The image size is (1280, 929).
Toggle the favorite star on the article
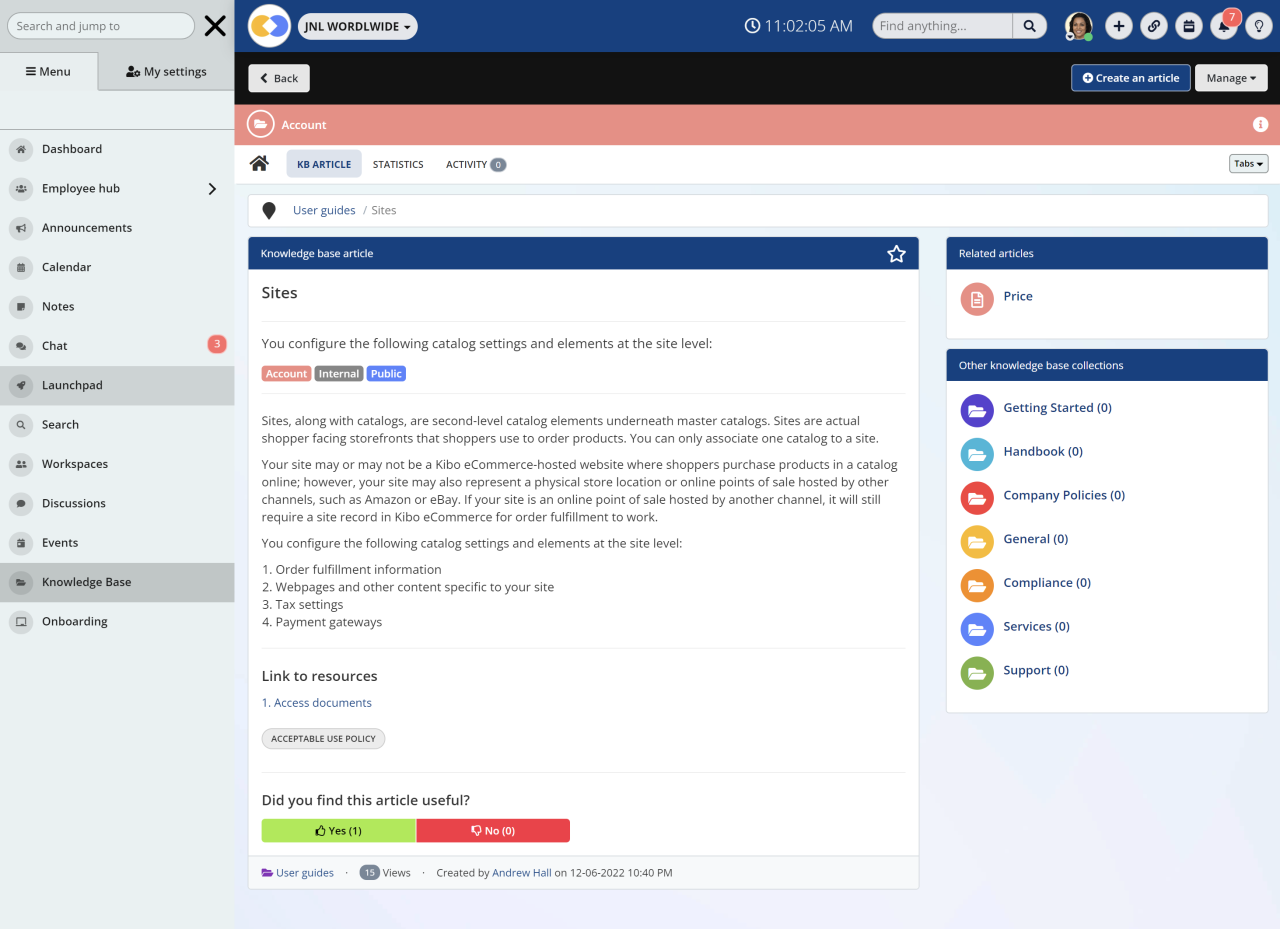[896, 253]
